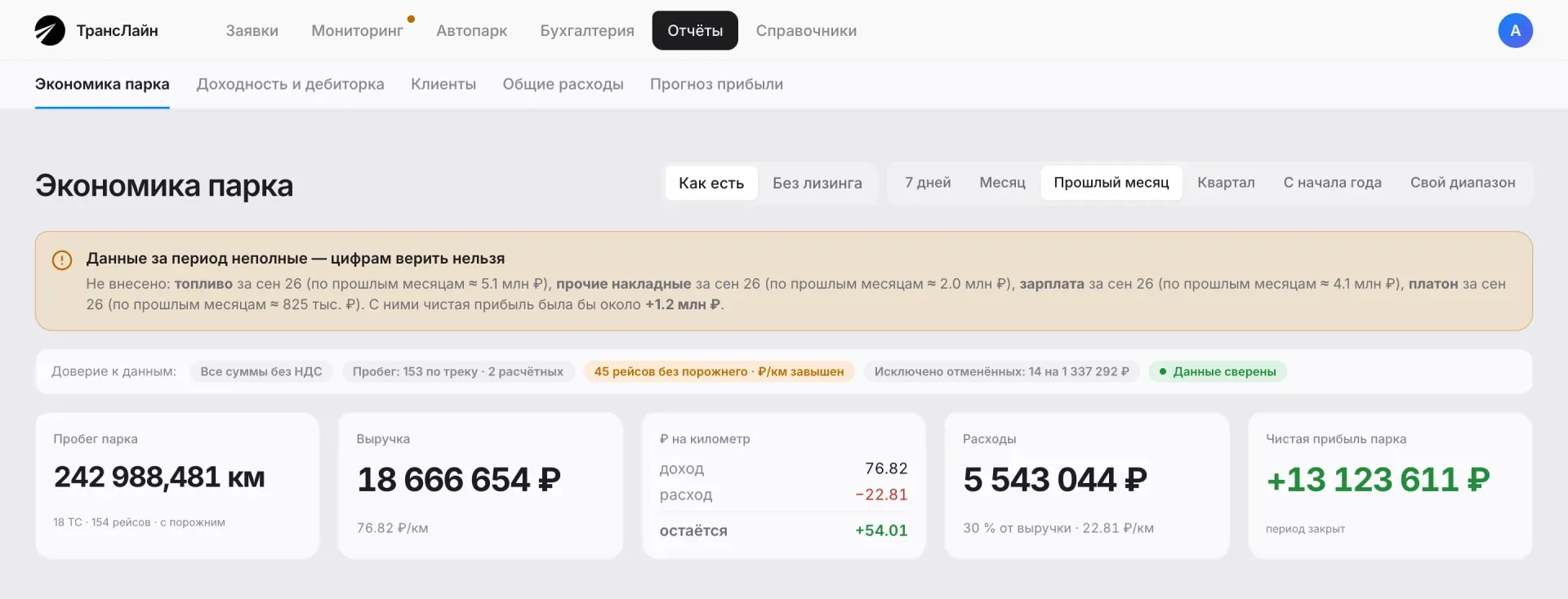
Task: Click the 'период закрыт' label
Action: (1305, 529)
